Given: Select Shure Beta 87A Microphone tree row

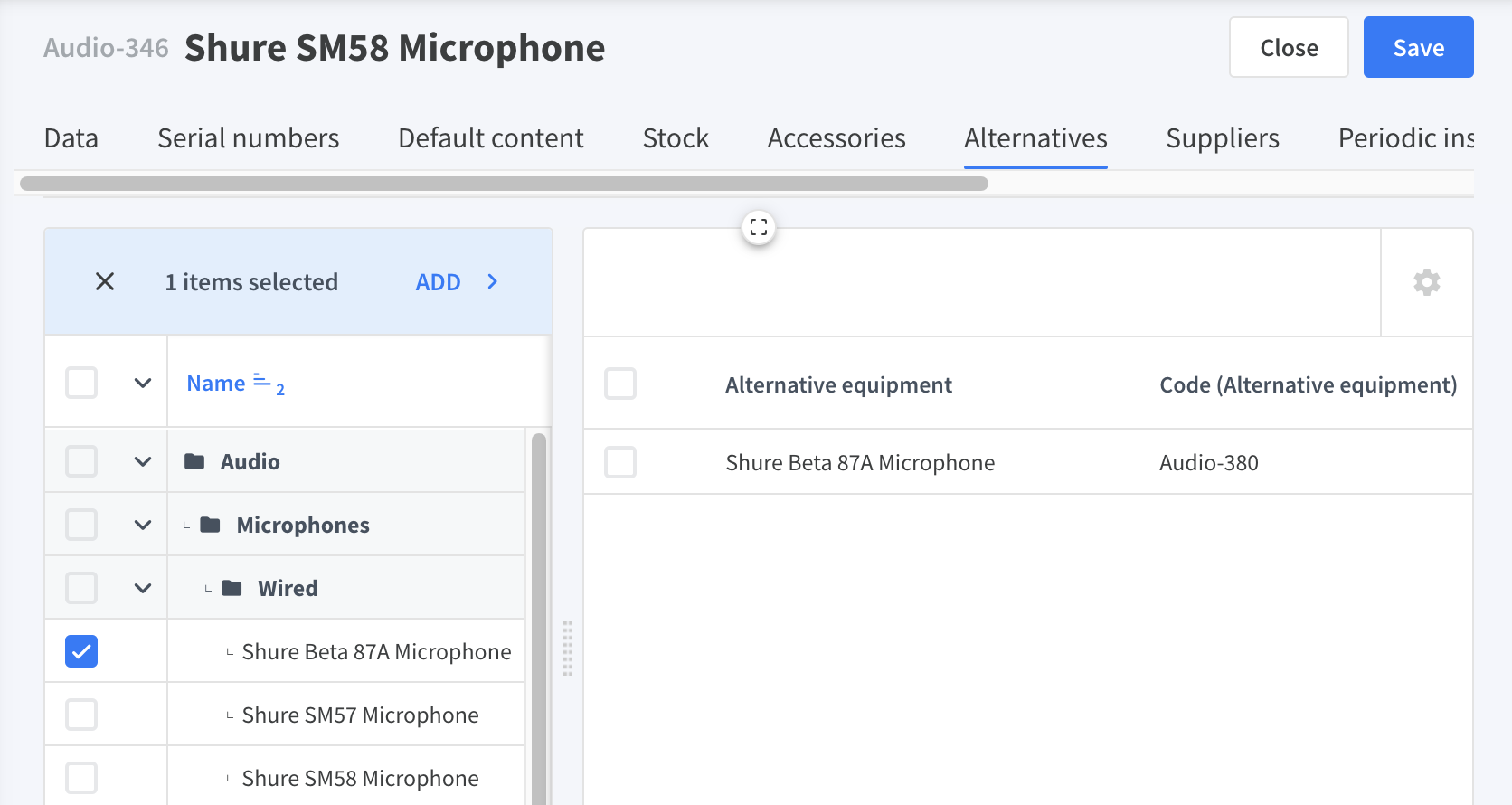Looking at the screenshot, I should [x=285, y=651].
